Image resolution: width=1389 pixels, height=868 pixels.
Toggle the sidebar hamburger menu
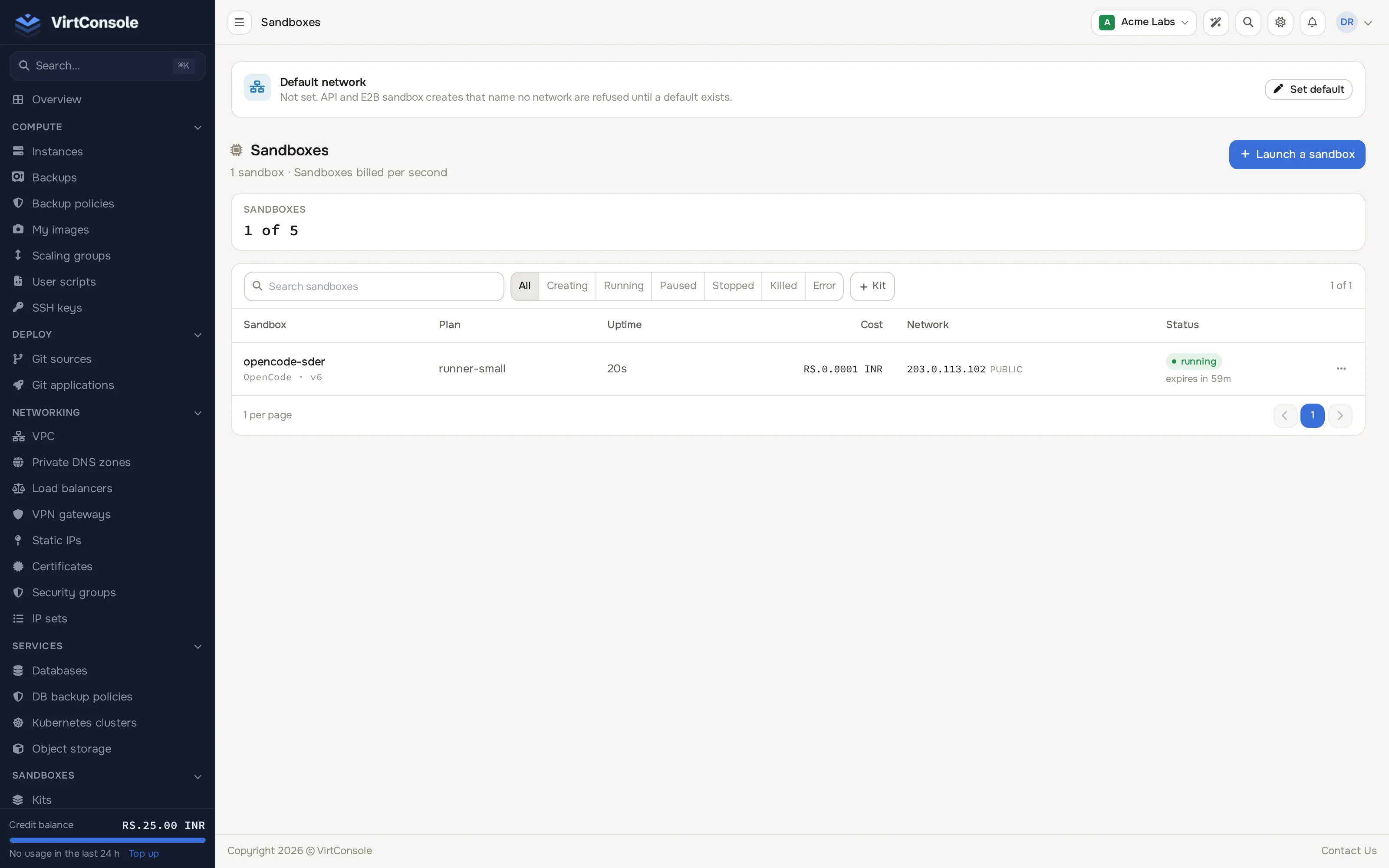pos(239,23)
